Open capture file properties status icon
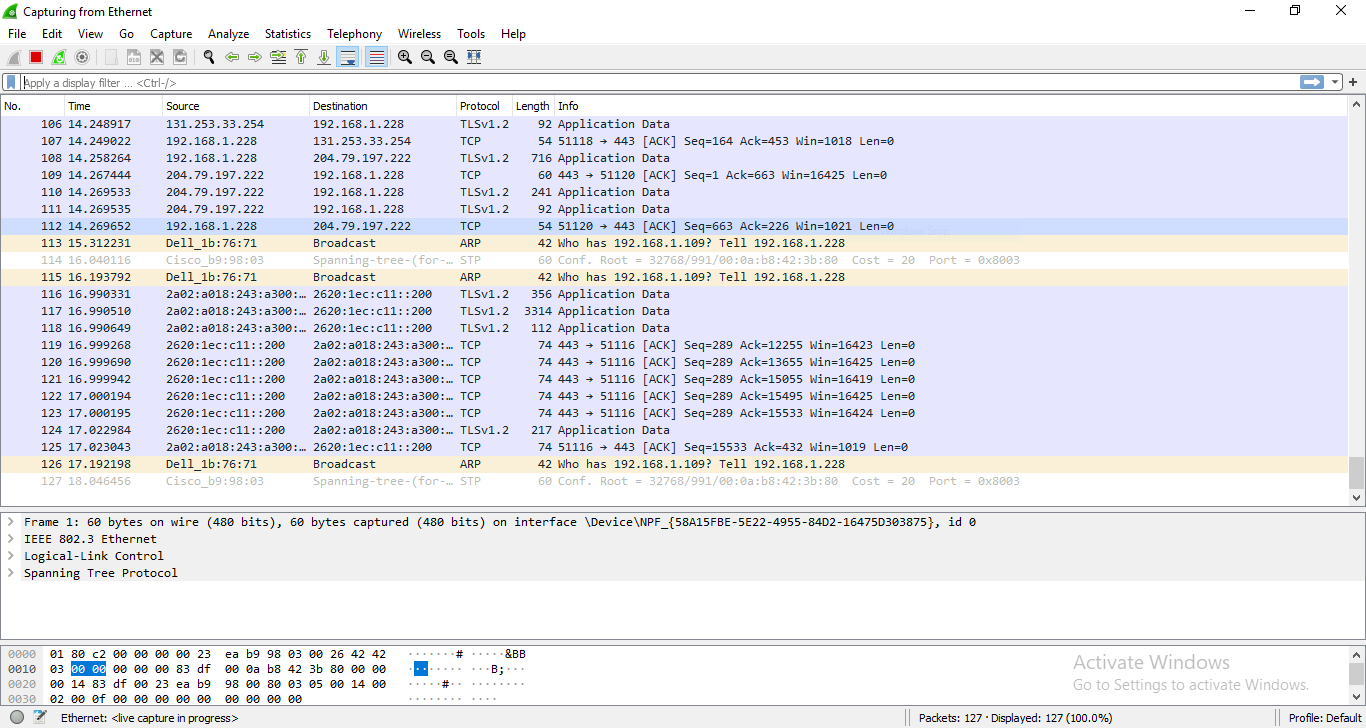 (40, 717)
